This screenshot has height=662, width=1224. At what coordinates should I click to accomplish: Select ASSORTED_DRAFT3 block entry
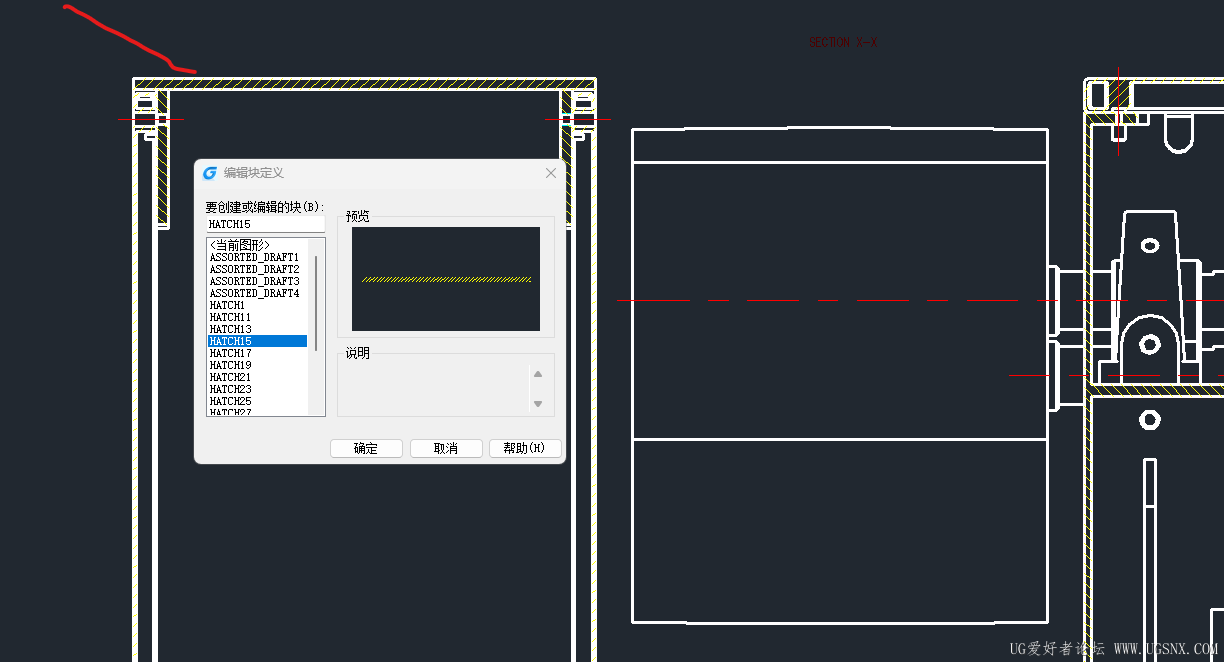(257, 281)
